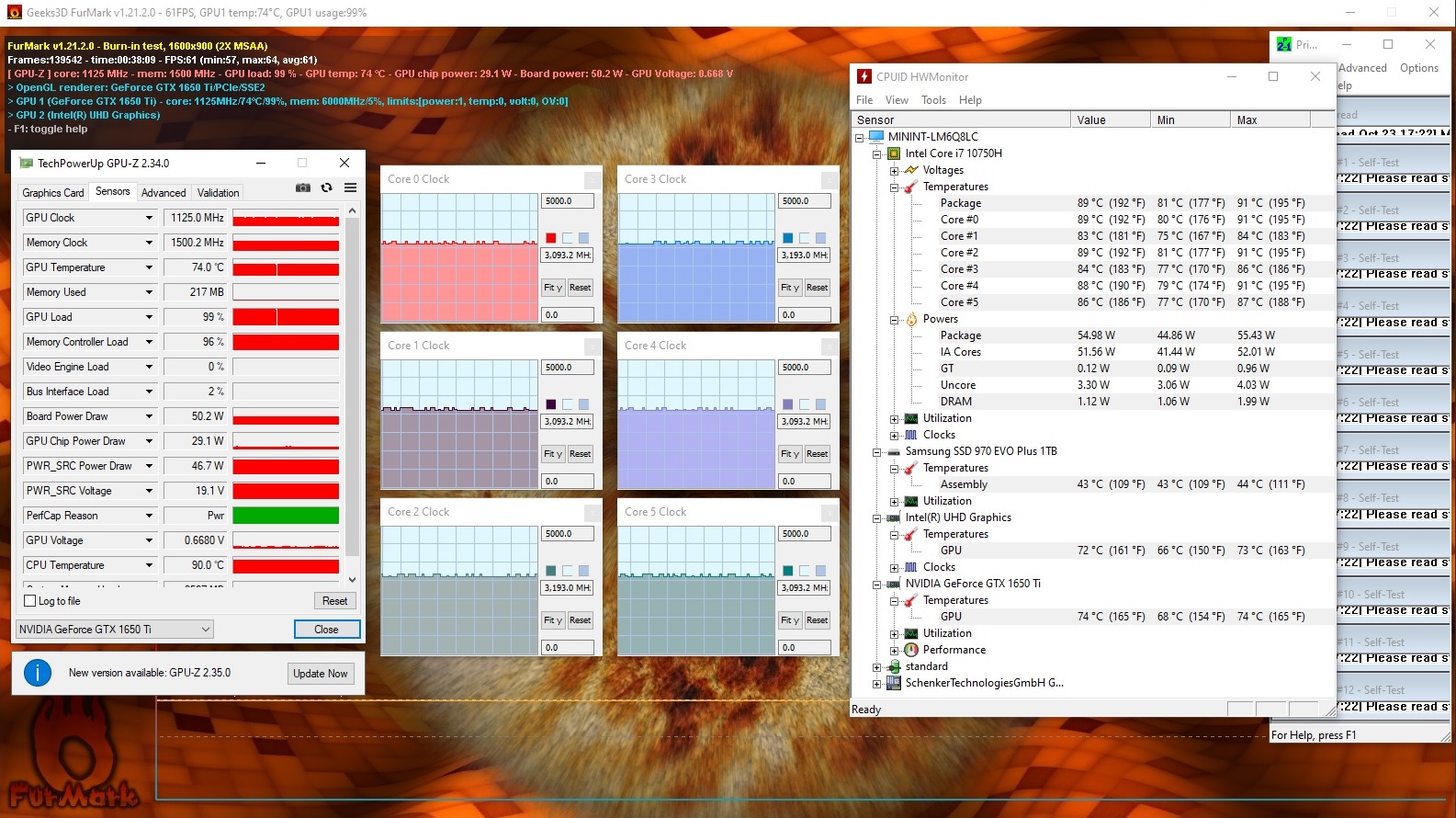Screen dimensions: 1456x818
Task: Click the thermometer icon beside CPU Temperatures
Action: coord(911,187)
